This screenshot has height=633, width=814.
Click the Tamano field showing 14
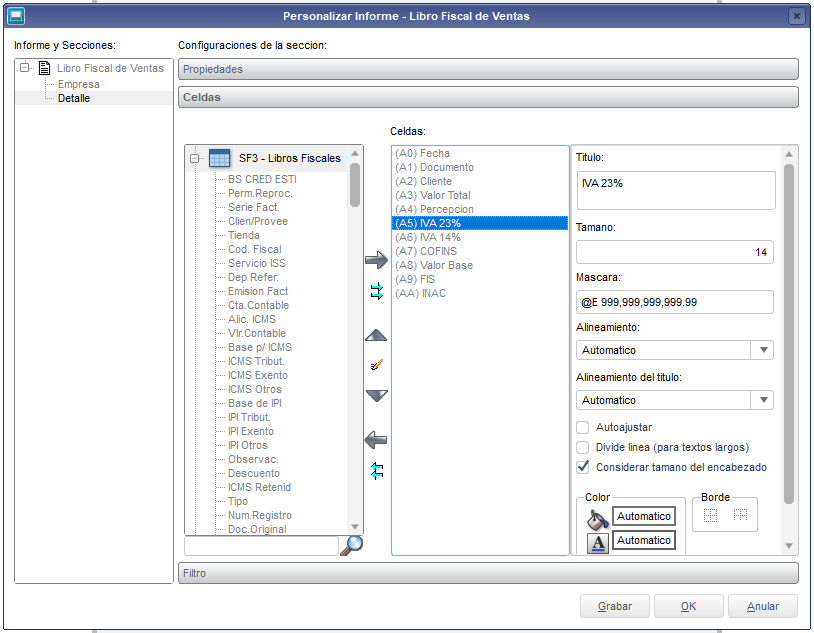pos(674,252)
